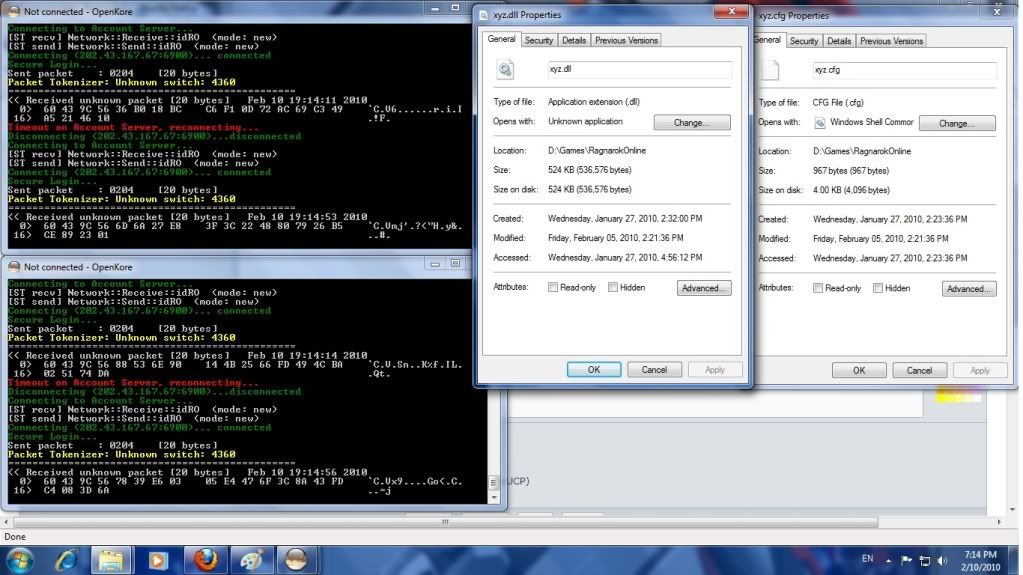Image resolution: width=1023 pixels, height=575 pixels.
Task: Show hidden tray icons arrow
Action: [888, 560]
